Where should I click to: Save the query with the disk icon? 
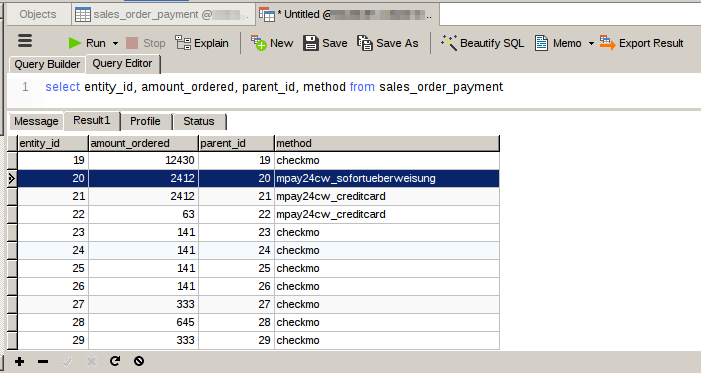pyautogui.click(x=311, y=43)
